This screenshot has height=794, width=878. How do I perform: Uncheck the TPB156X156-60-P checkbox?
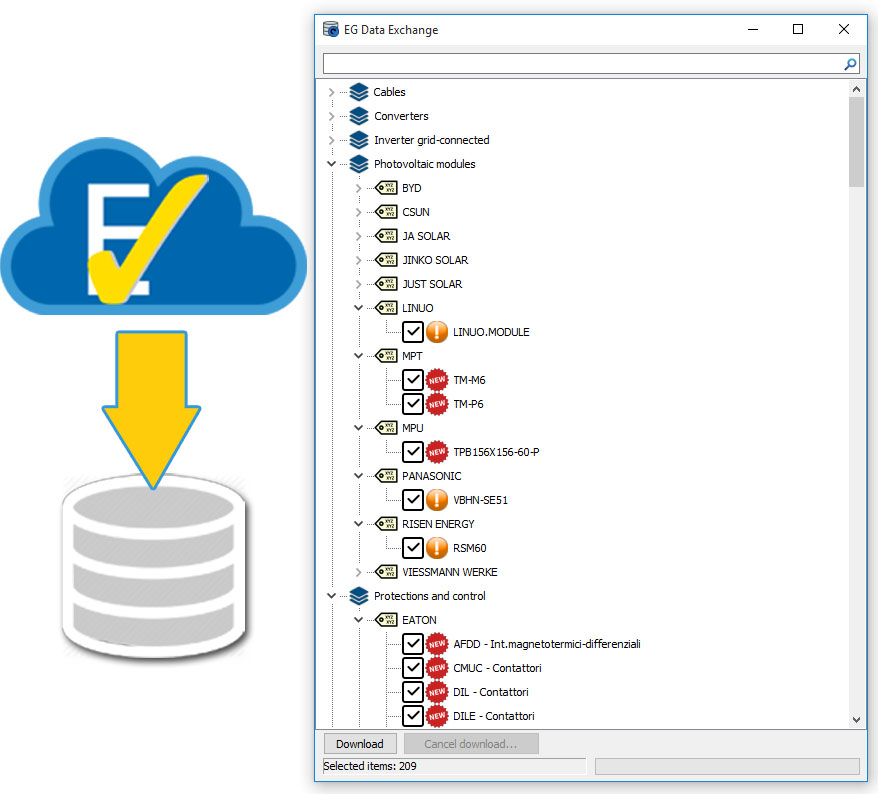(413, 452)
